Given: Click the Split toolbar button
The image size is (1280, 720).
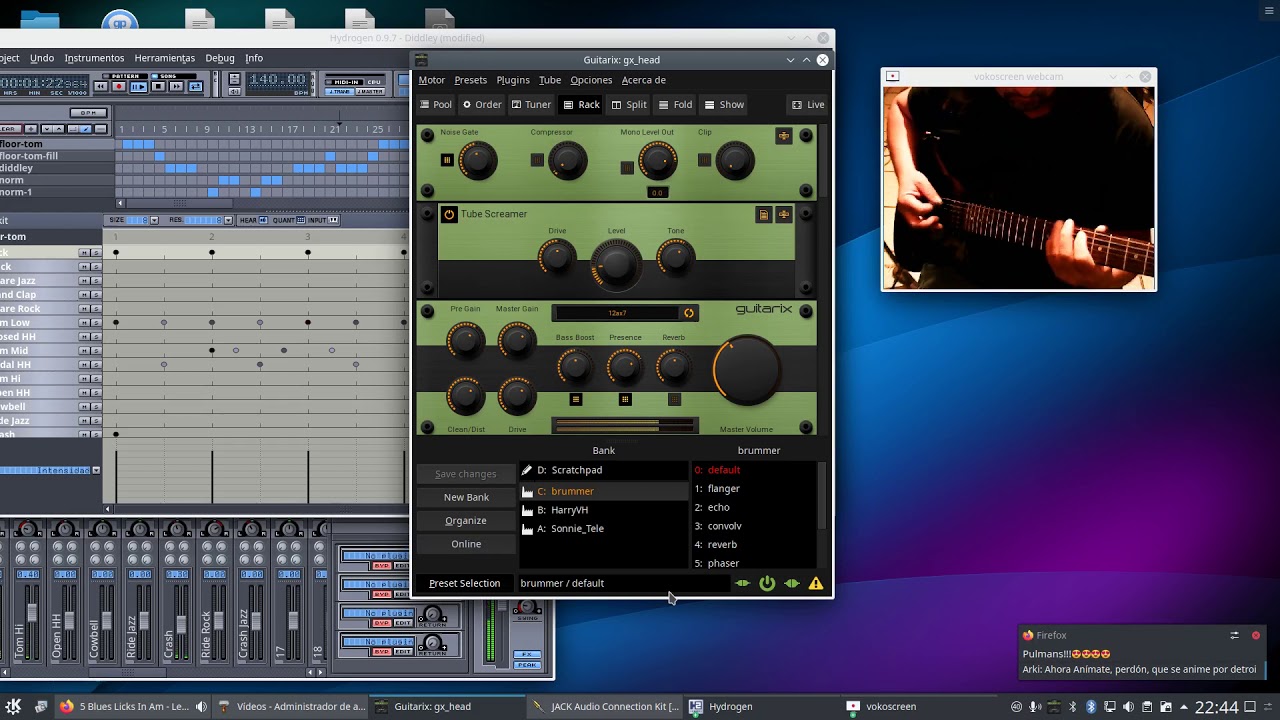Looking at the screenshot, I should pyautogui.click(x=629, y=104).
